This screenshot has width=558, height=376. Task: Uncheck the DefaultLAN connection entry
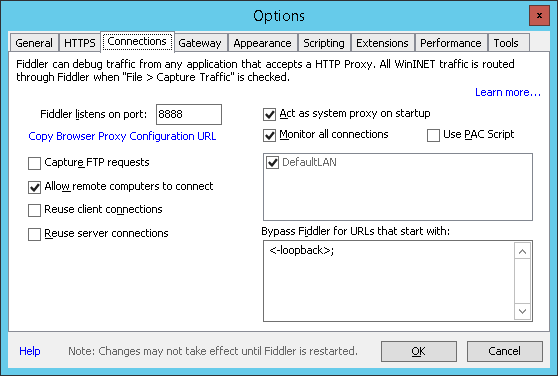click(273, 163)
